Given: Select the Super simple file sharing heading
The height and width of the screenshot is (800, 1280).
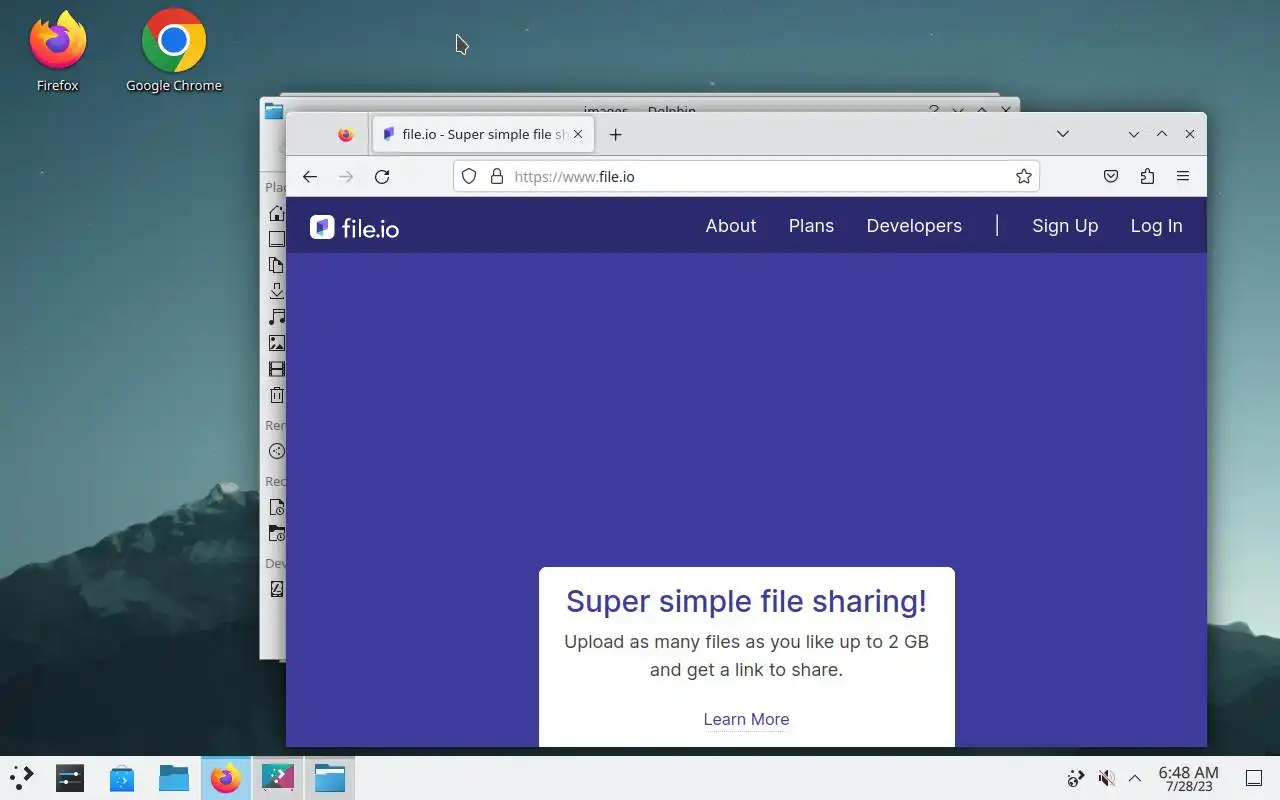Looking at the screenshot, I should coord(746,601).
